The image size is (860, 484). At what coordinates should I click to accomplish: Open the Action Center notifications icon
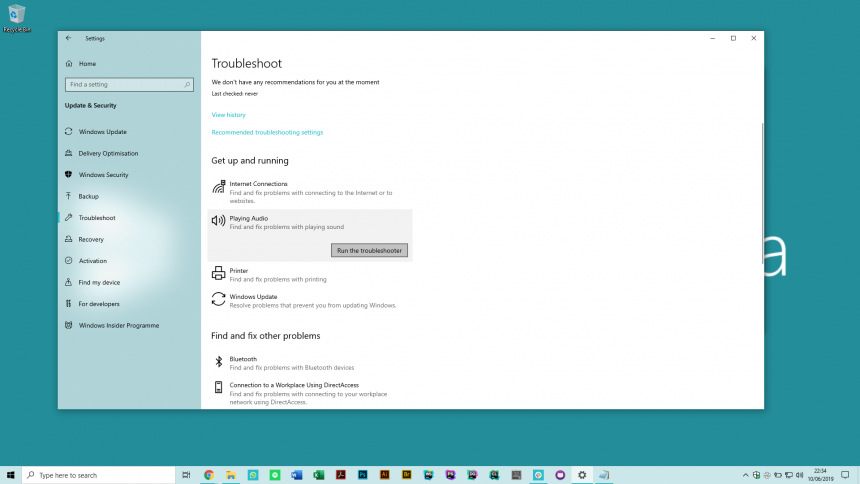(x=845, y=475)
